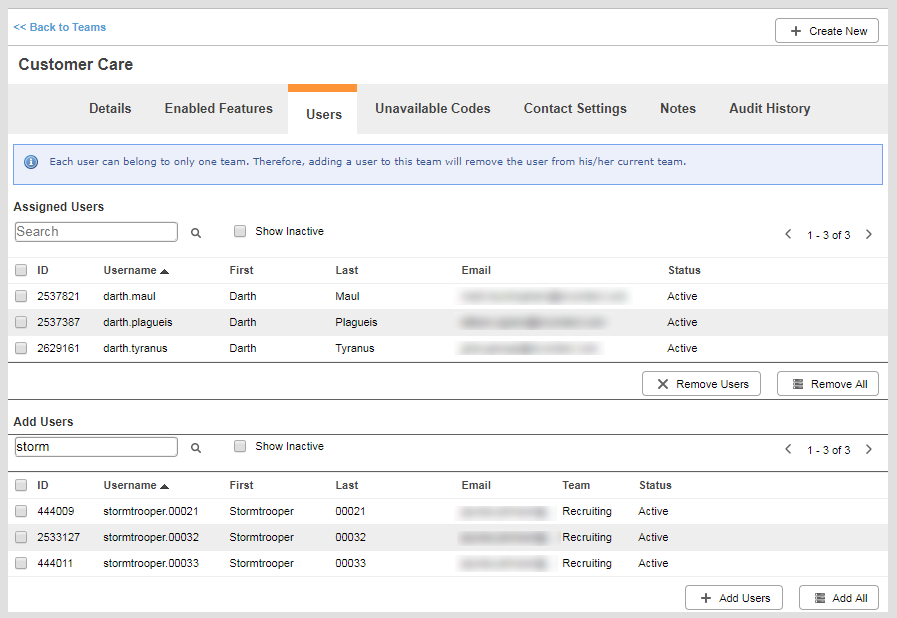The image size is (897, 618).
Task: Click the Create New button
Action: click(827, 31)
